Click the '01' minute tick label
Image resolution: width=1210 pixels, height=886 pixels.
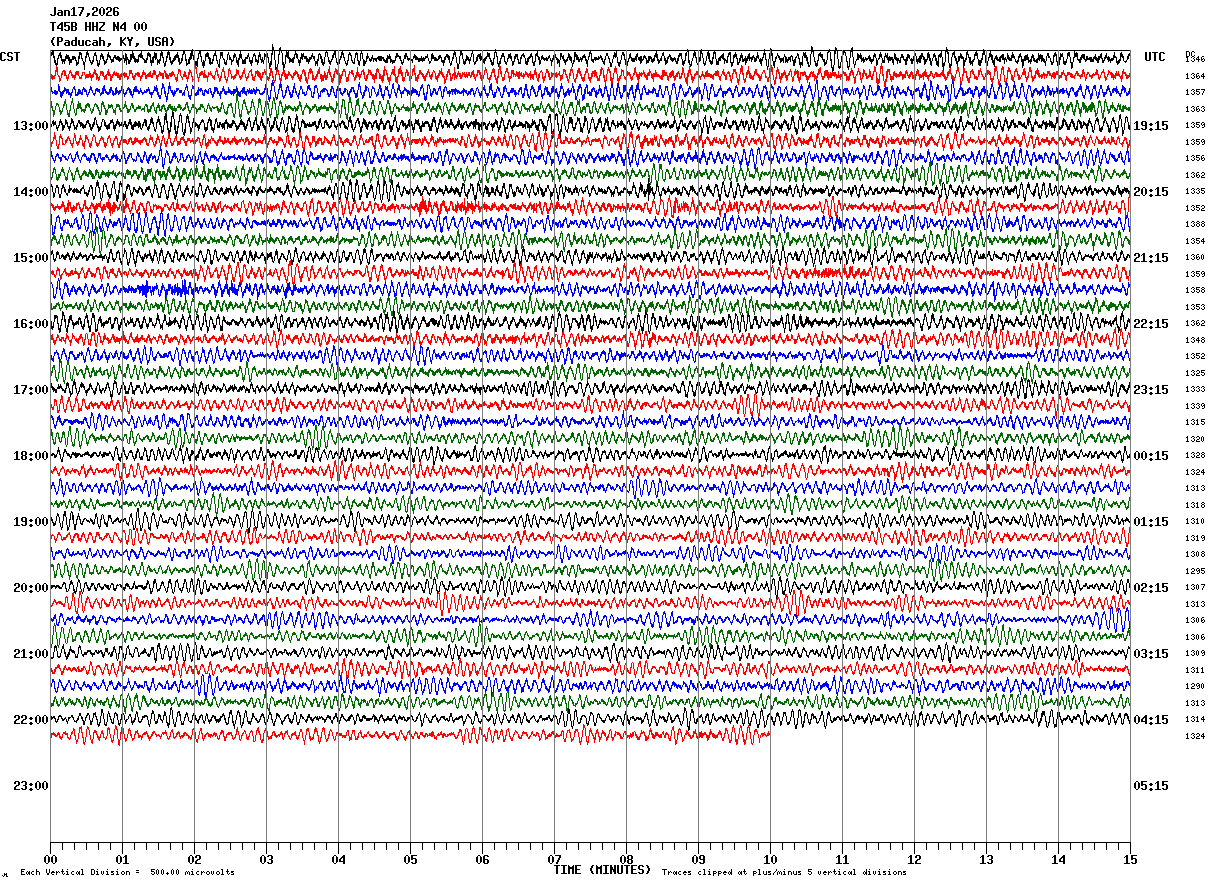pos(123,859)
